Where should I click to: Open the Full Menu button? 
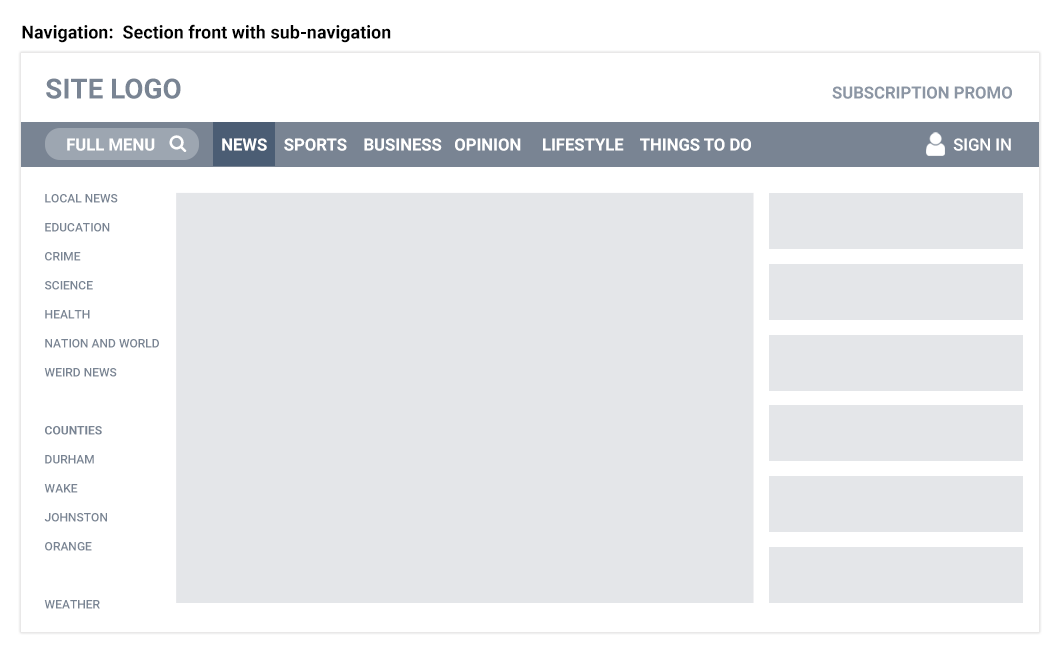pos(110,144)
